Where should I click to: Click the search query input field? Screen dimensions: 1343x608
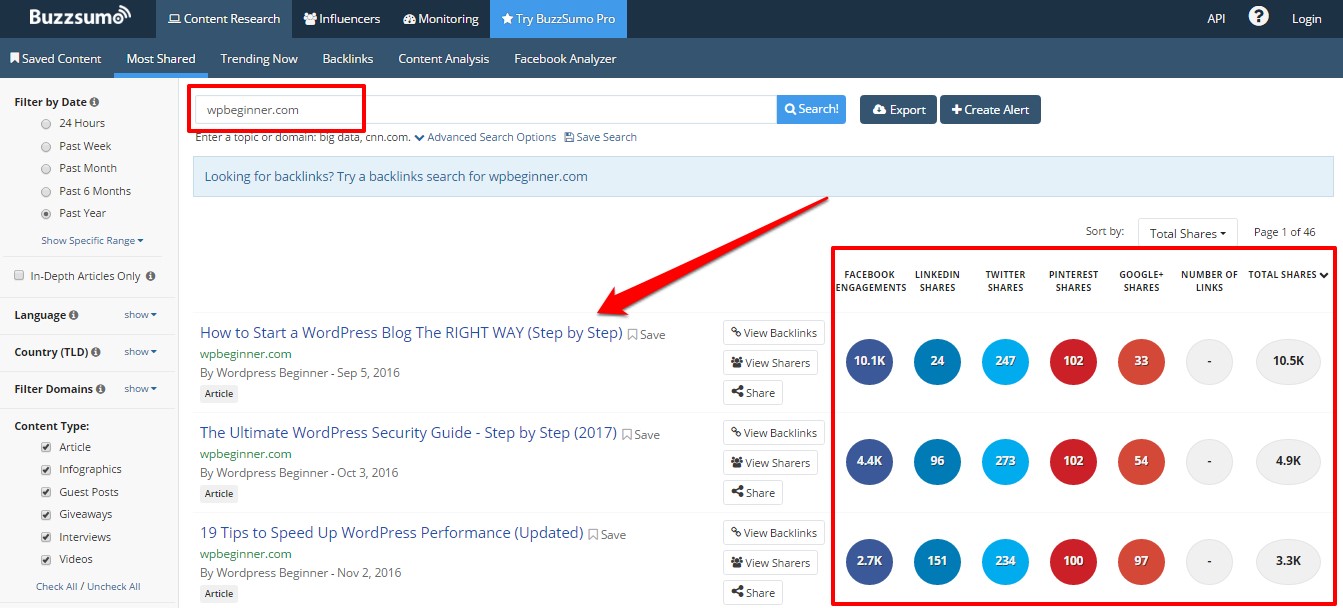485,110
